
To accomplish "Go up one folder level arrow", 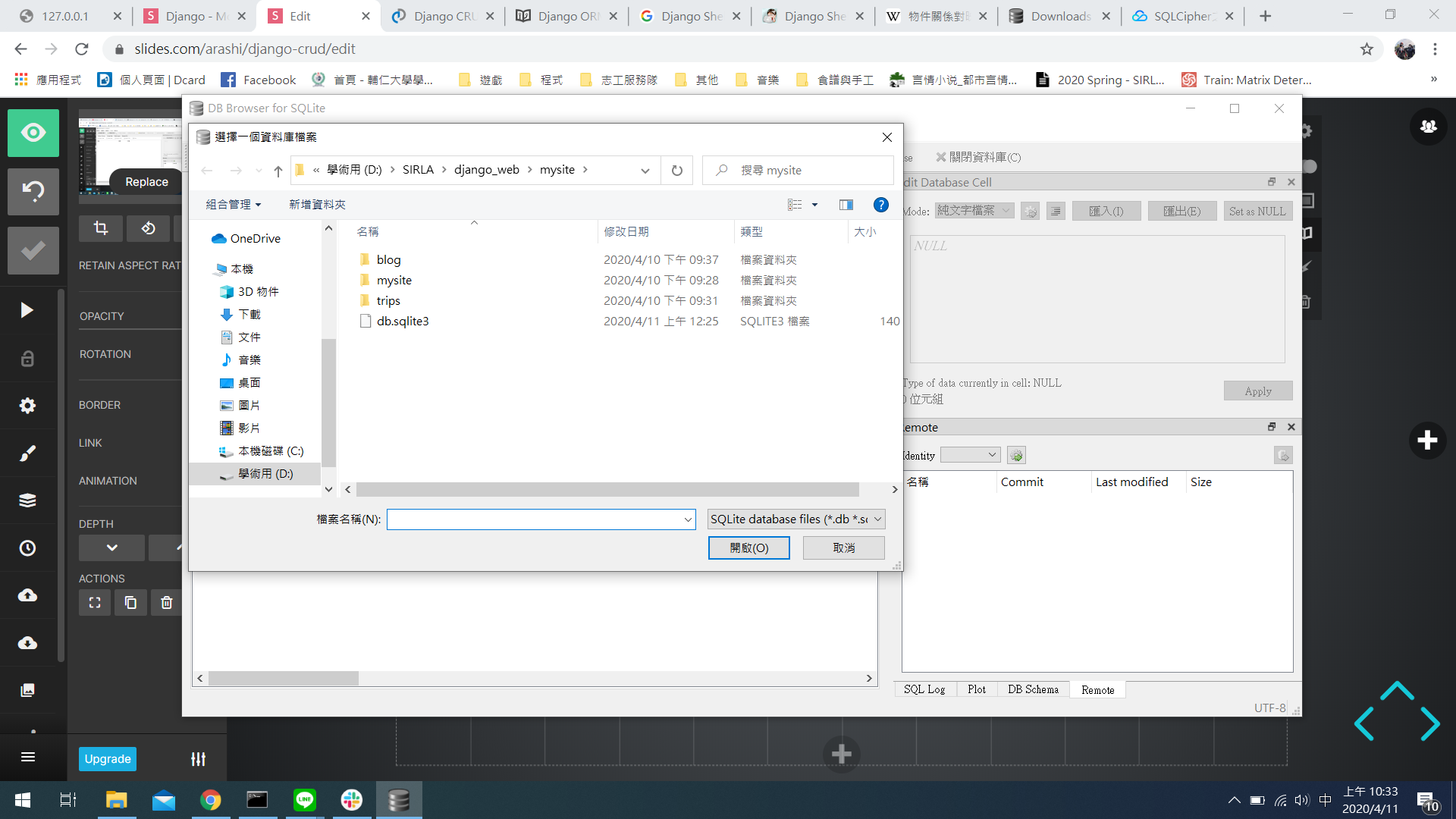I will coord(278,171).
